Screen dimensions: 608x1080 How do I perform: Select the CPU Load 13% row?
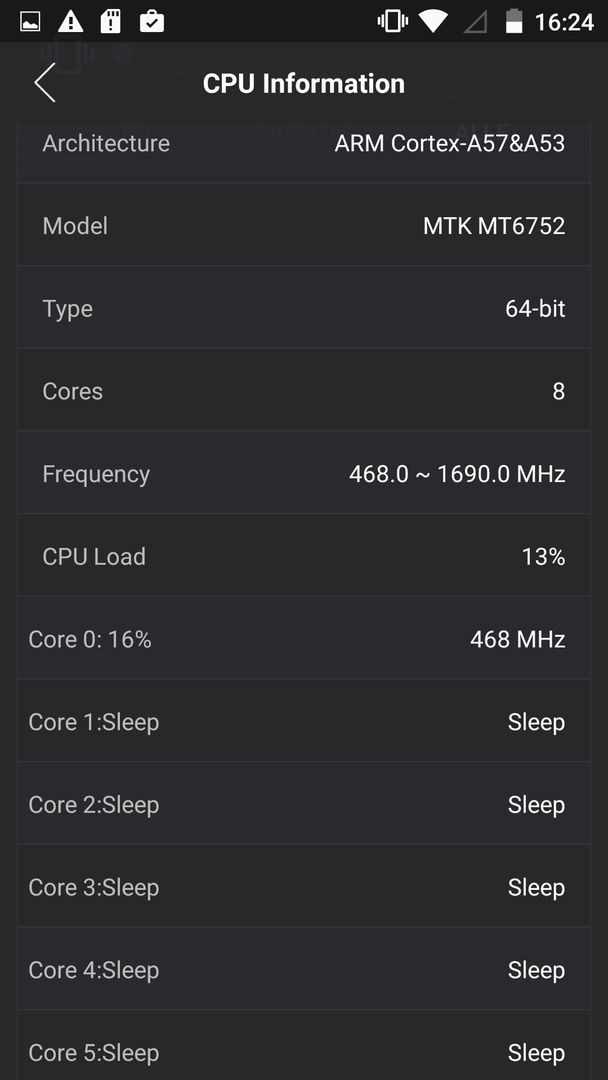click(x=304, y=555)
